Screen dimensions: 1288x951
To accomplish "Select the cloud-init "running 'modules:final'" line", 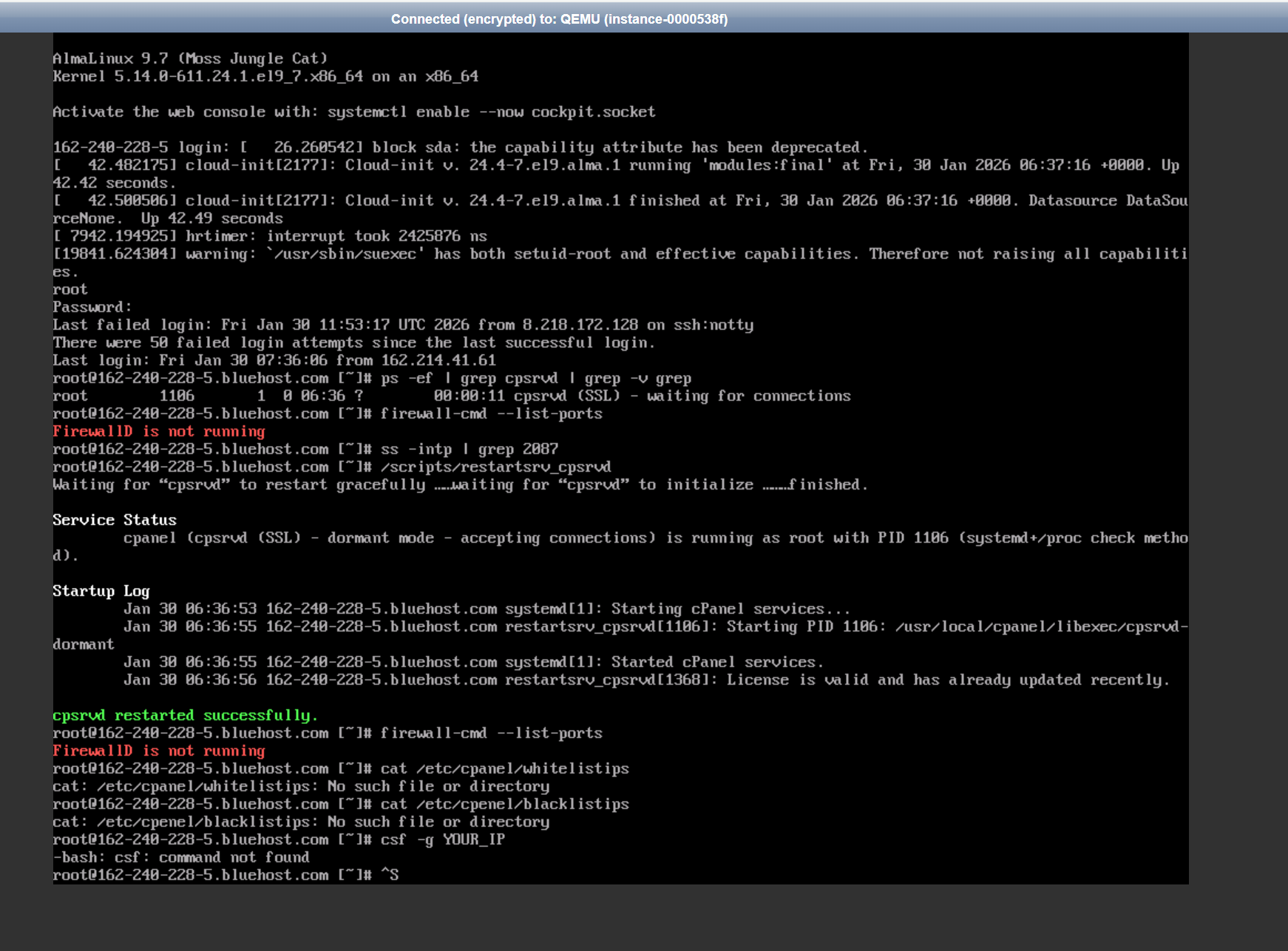I will (x=616, y=174).
